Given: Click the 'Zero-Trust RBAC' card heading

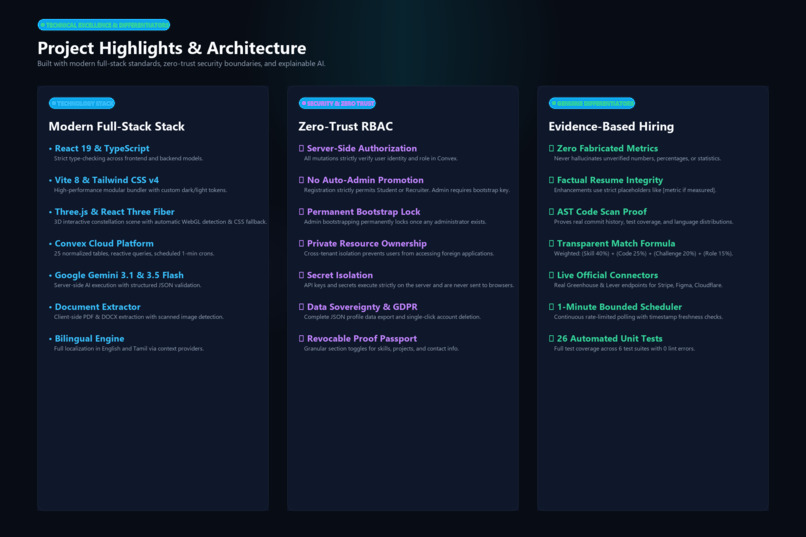Looking at the screenshot, I should 345,126.
